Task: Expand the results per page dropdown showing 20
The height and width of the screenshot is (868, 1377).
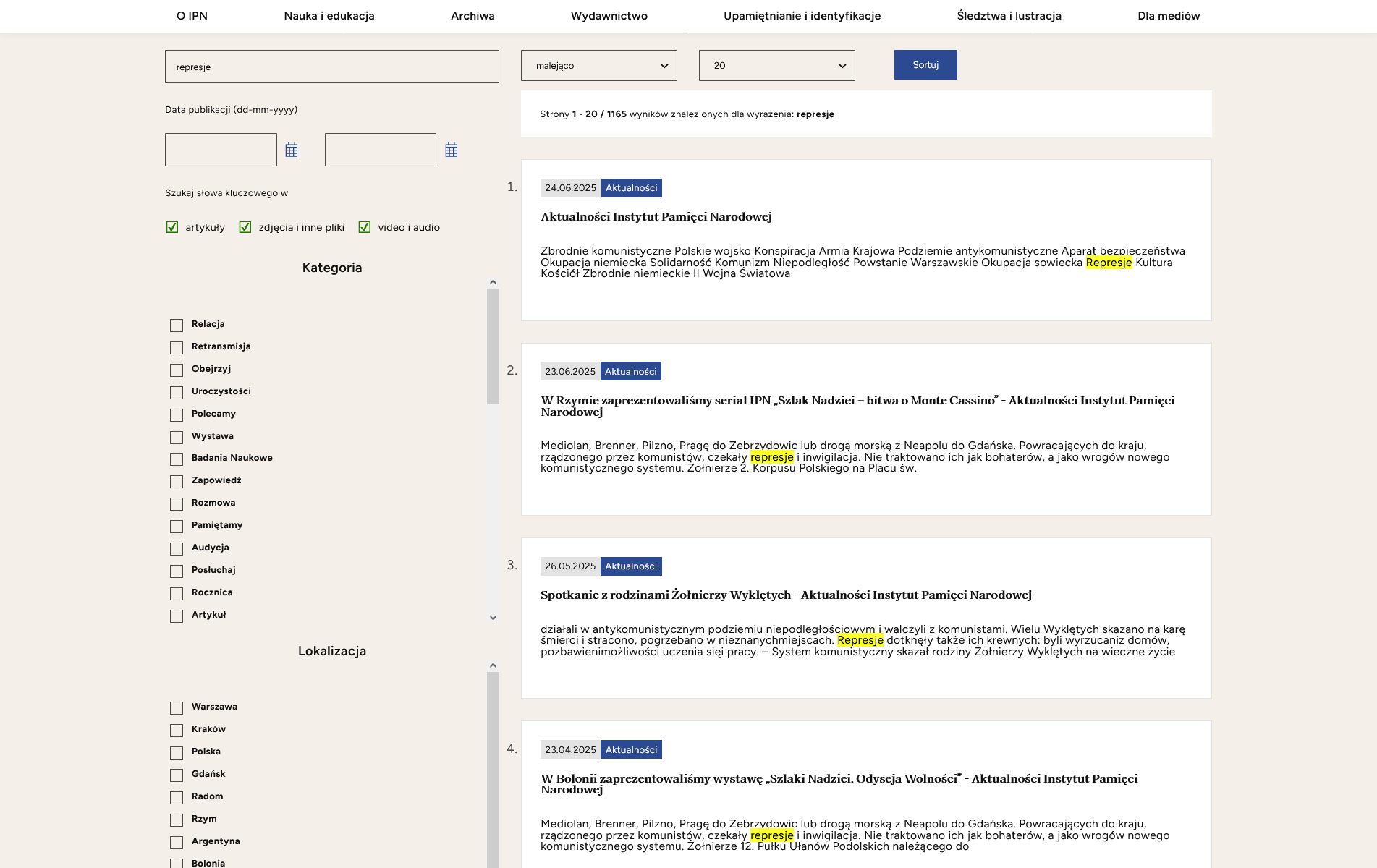Action: (x=776, y=66)
